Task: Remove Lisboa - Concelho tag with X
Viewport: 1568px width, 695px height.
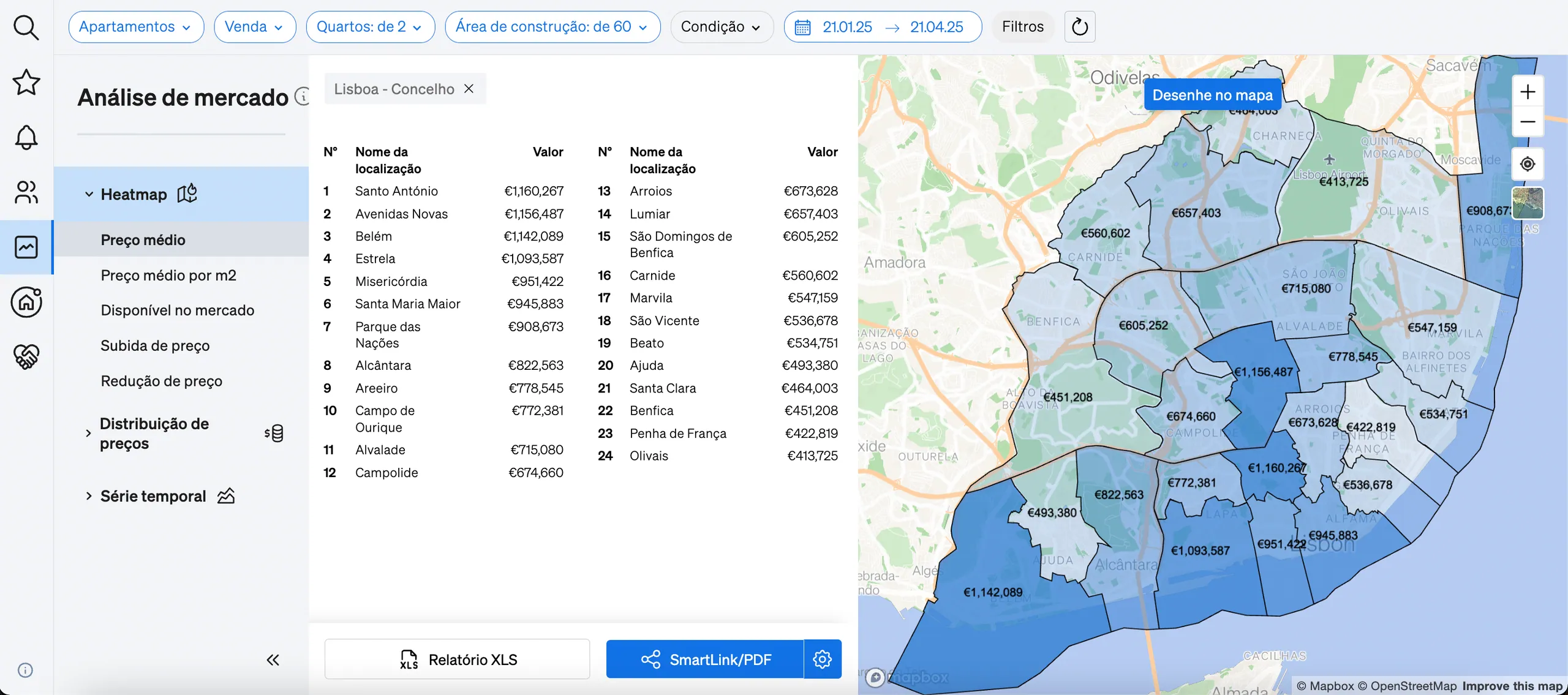Action: [x=469, y=89]
